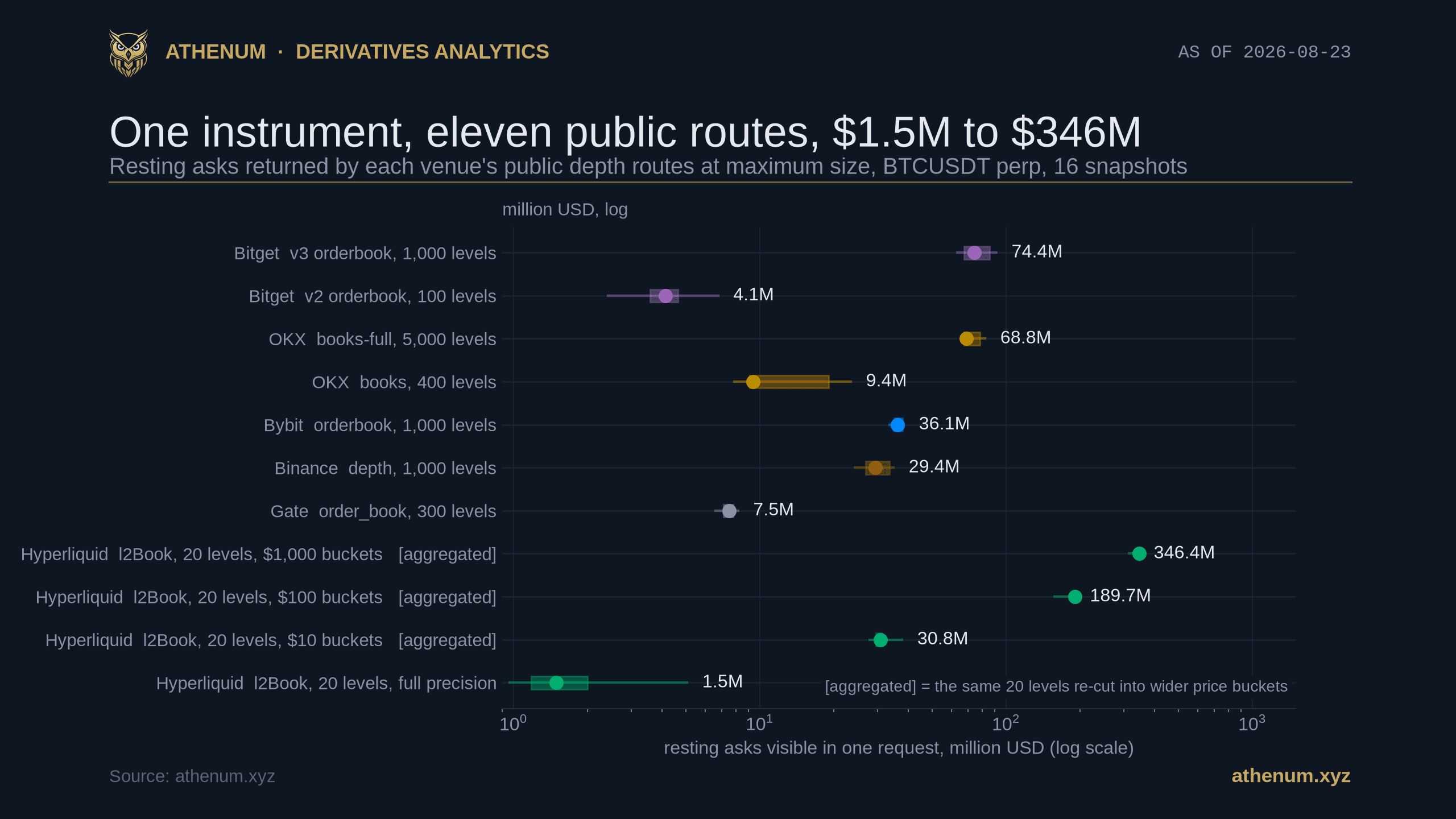
Task: Click the ATHENUM brand name in header
Action: [x=216, y=52]
